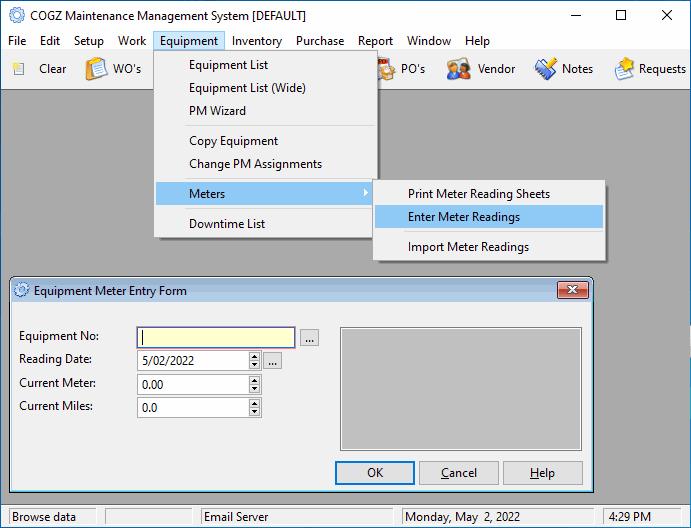Decrease the Reading Date spinner
Viewport: 691px width, 528px height.
coord(254,365)
